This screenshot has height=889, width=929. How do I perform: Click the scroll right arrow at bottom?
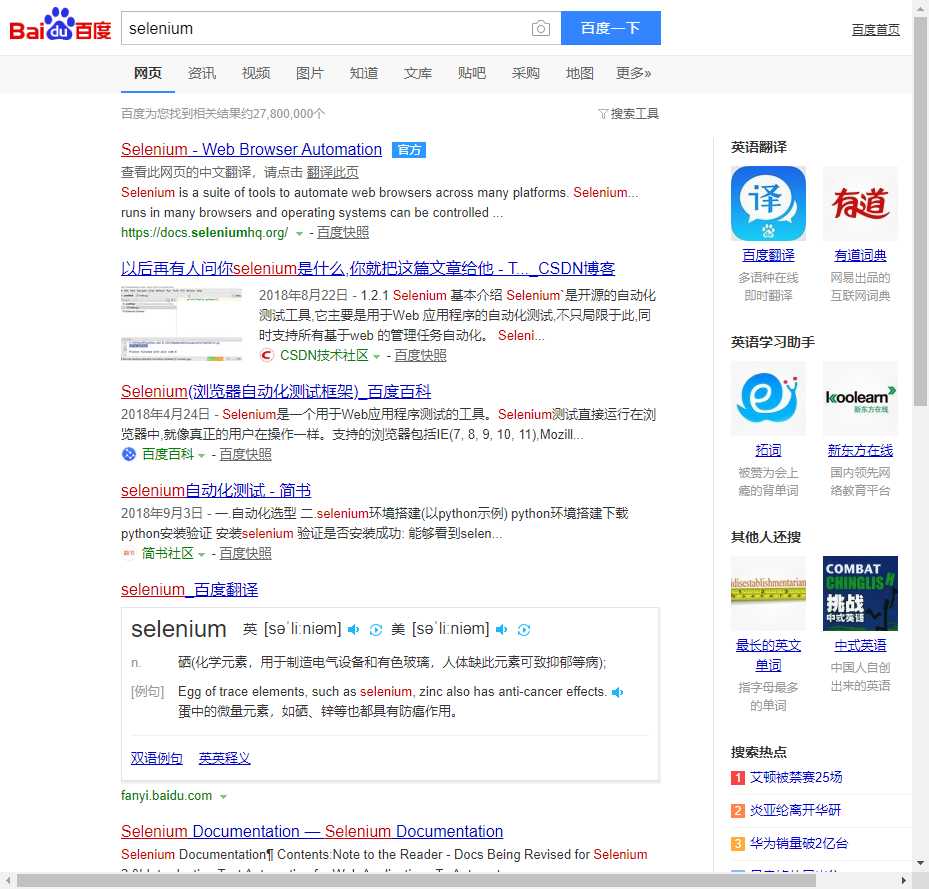coord(904,881)
